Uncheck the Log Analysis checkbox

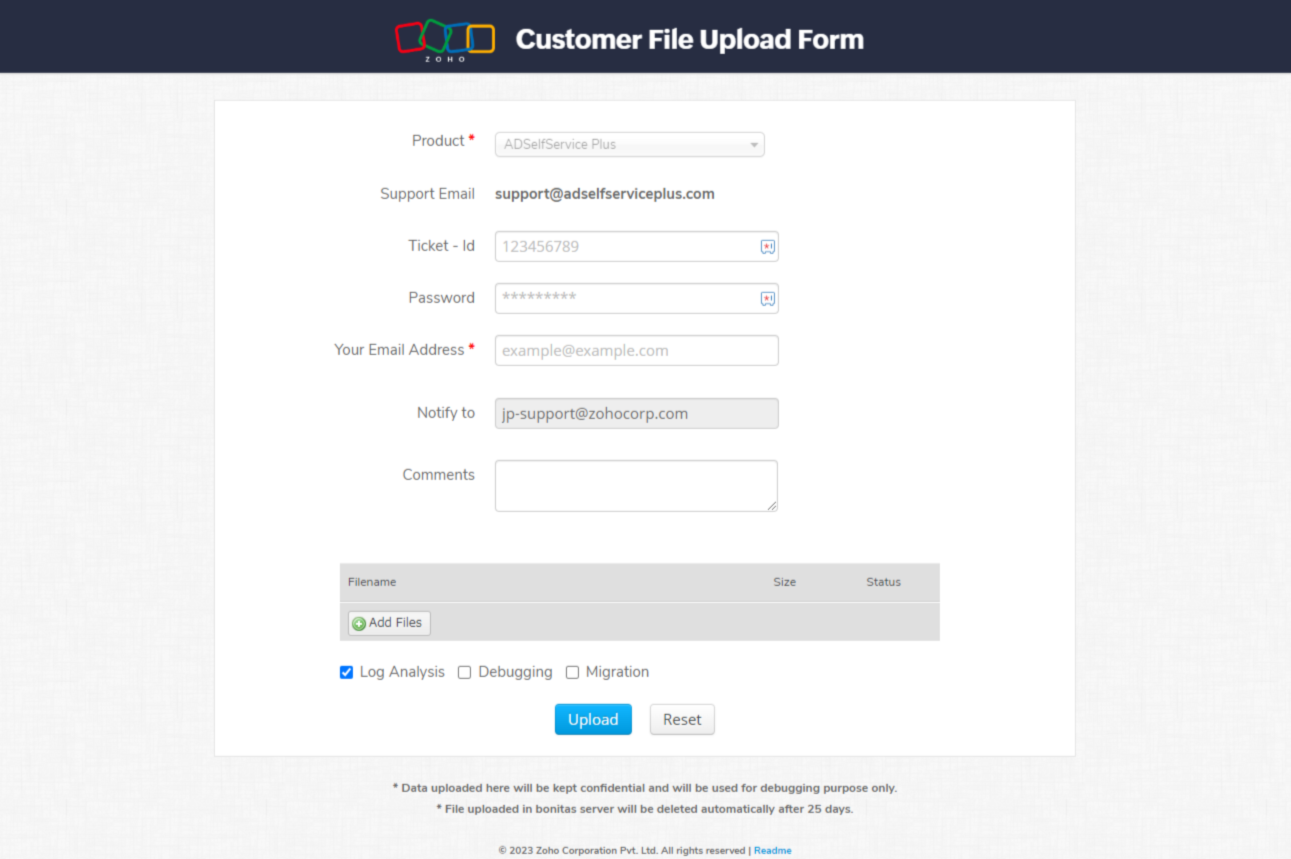[x=346, y=673]
